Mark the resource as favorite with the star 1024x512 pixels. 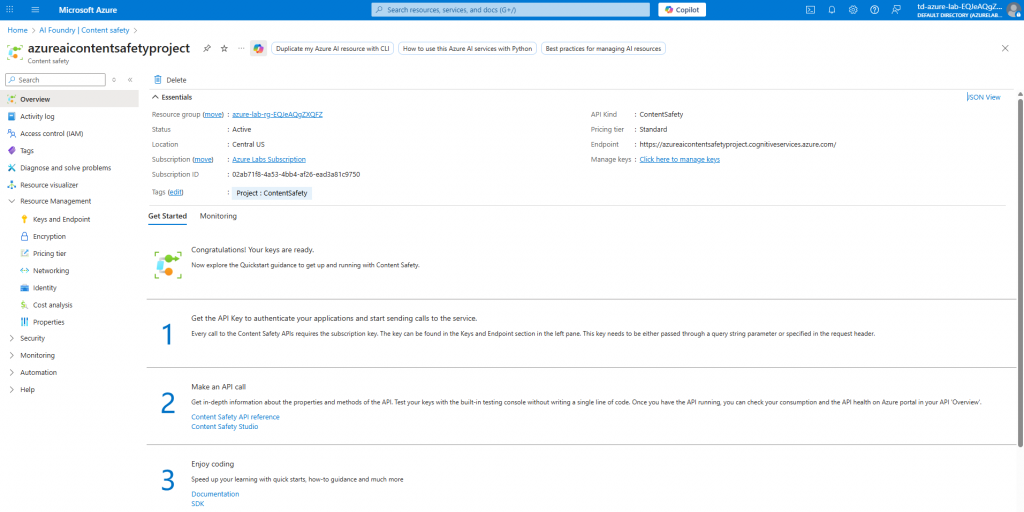coord(224,48)
